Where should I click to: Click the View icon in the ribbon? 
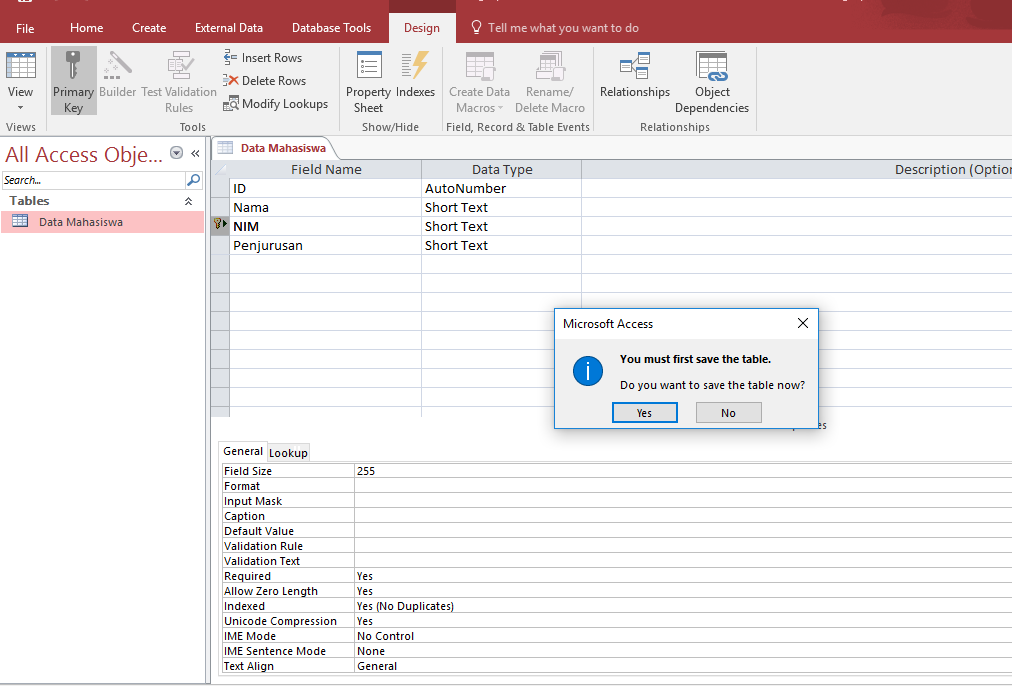tap(21, 66)
